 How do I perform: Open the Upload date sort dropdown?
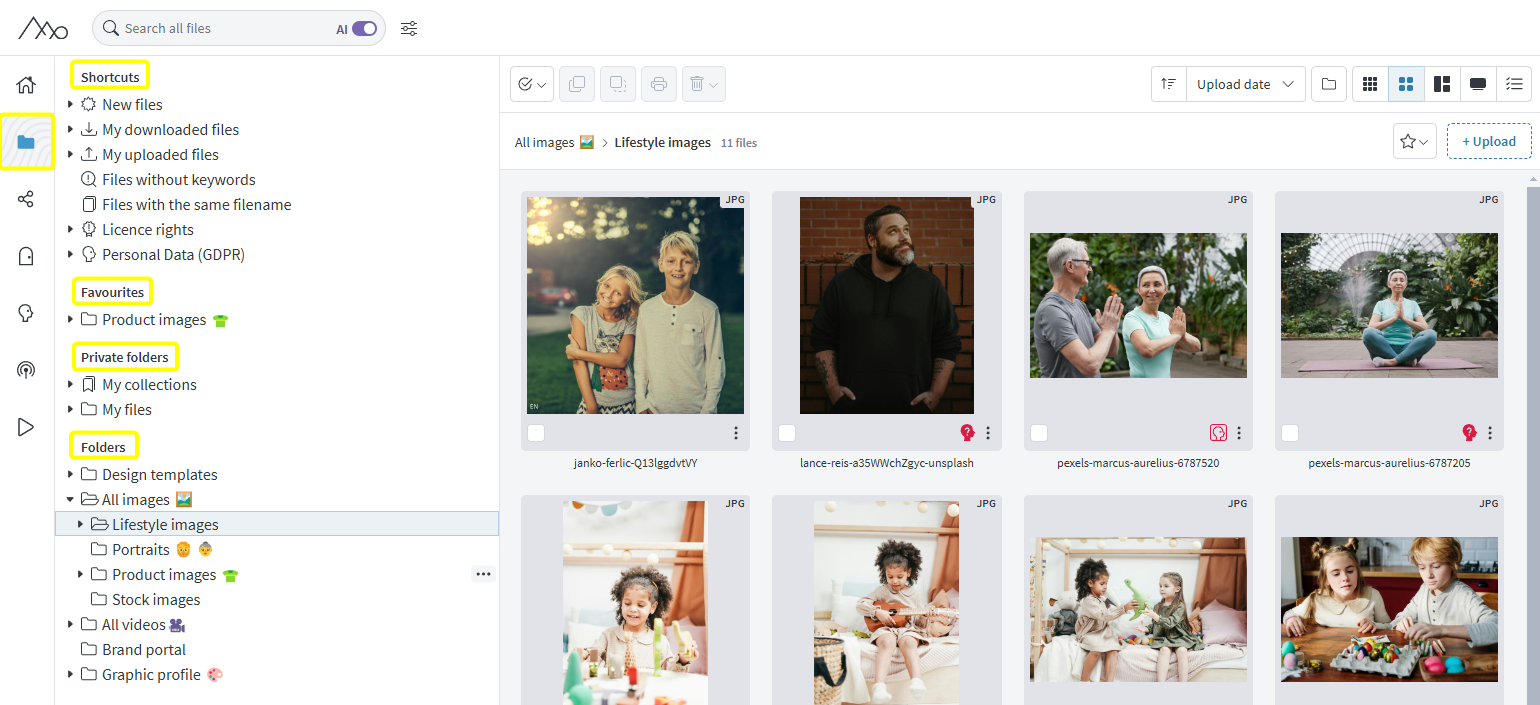[1245, 85]
